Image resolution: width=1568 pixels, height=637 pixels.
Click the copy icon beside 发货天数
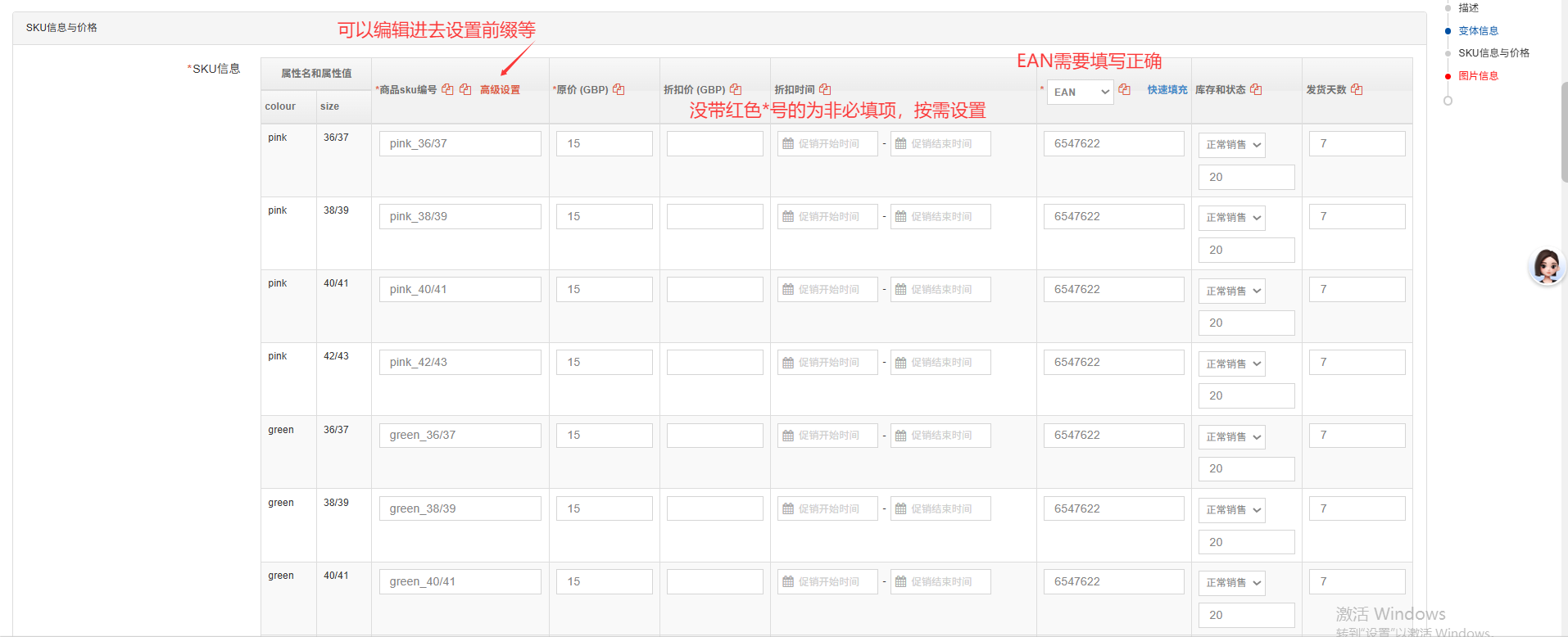1357,89
